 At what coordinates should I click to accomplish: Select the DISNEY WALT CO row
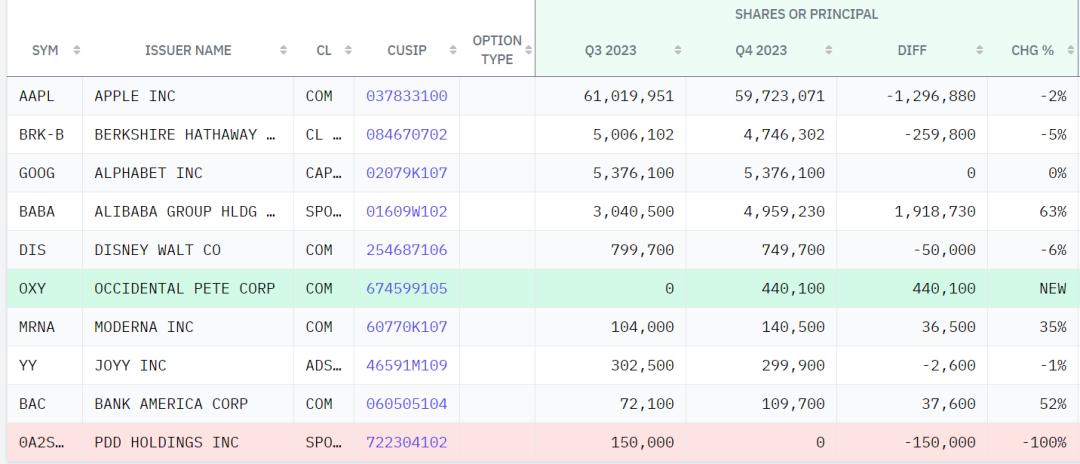[x=543, y=250]
